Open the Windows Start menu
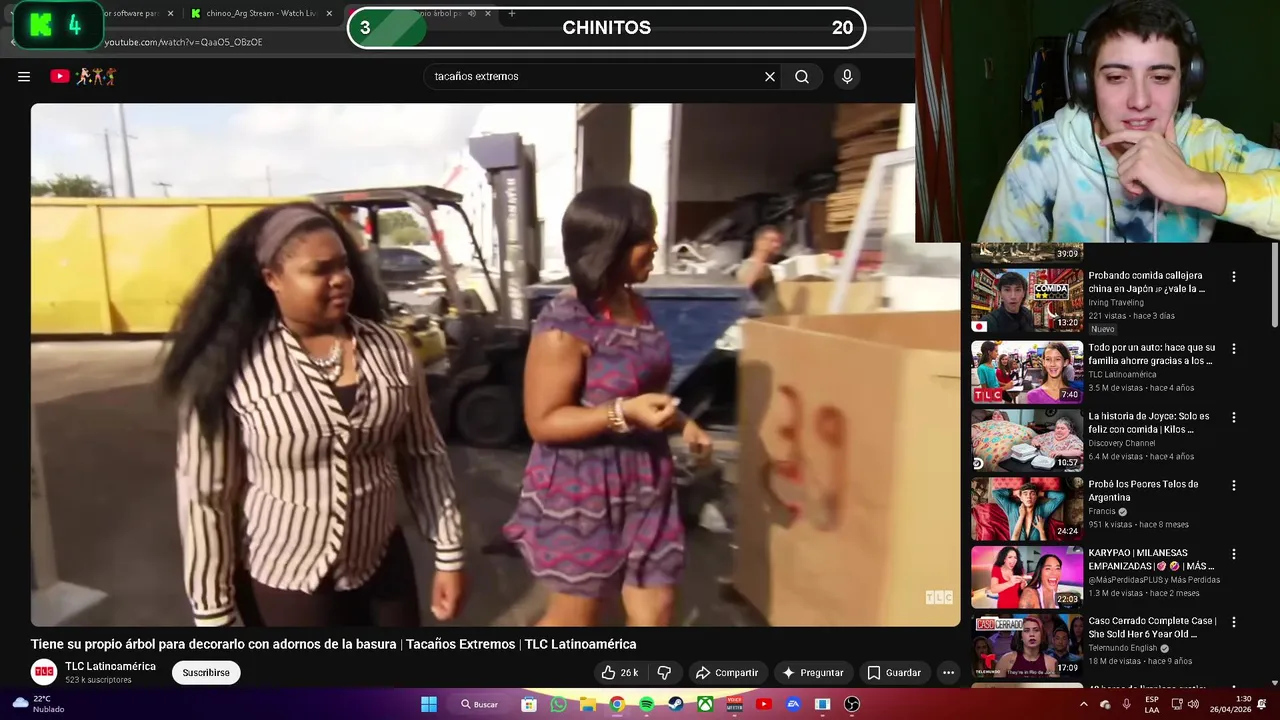Image resolution: width=1280 pixels, height=720 pixels. (429, 704)
